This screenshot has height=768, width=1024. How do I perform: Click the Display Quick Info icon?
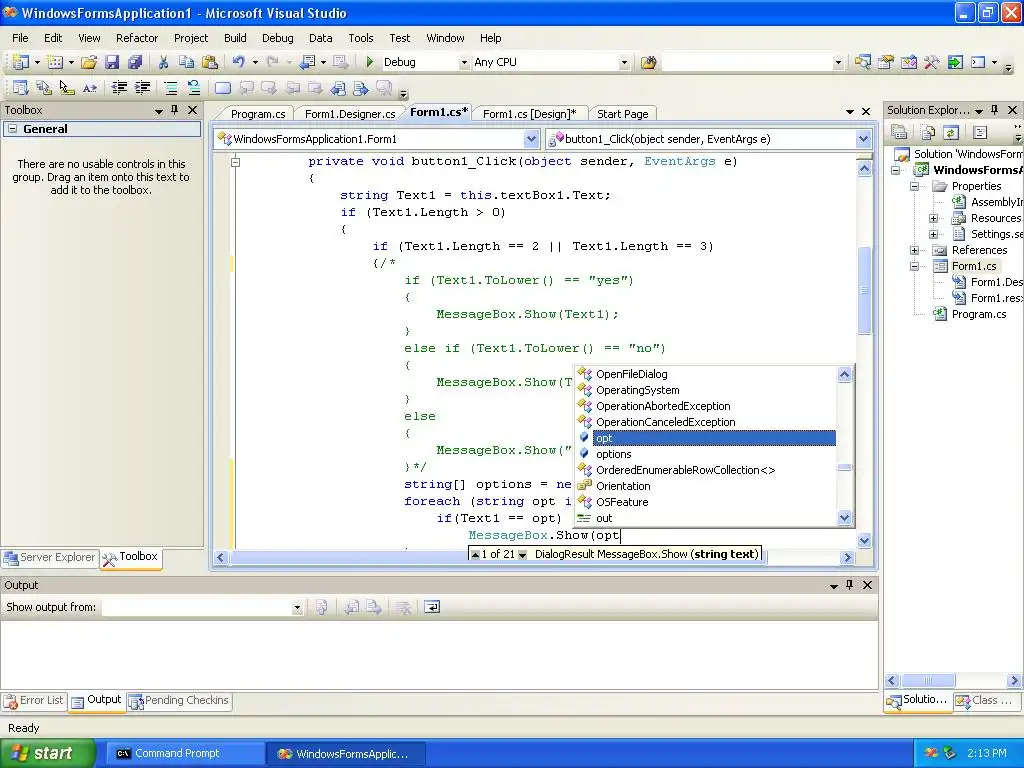click(66, 88)
